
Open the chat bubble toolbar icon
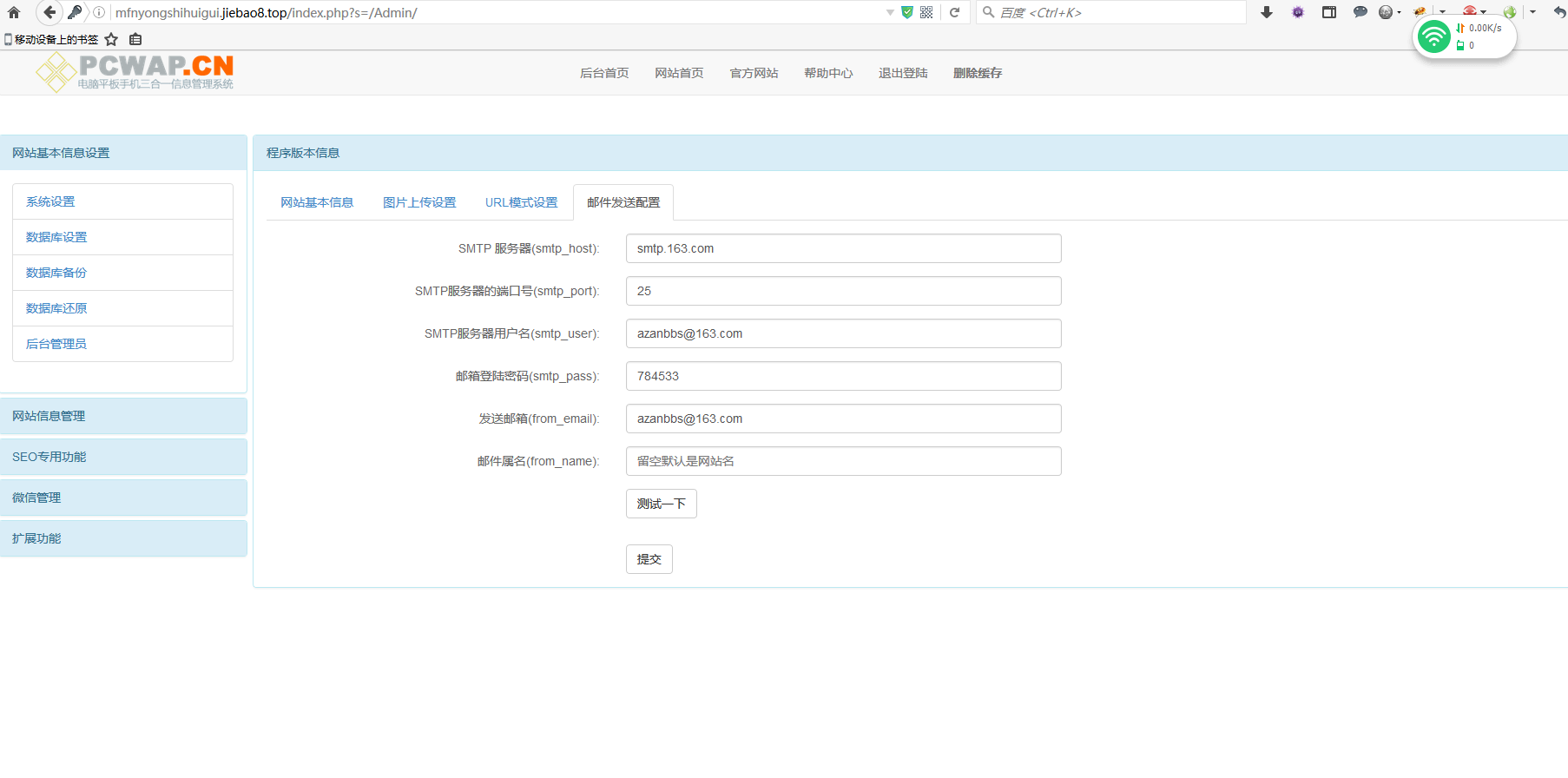click(x=1360, y=12)
